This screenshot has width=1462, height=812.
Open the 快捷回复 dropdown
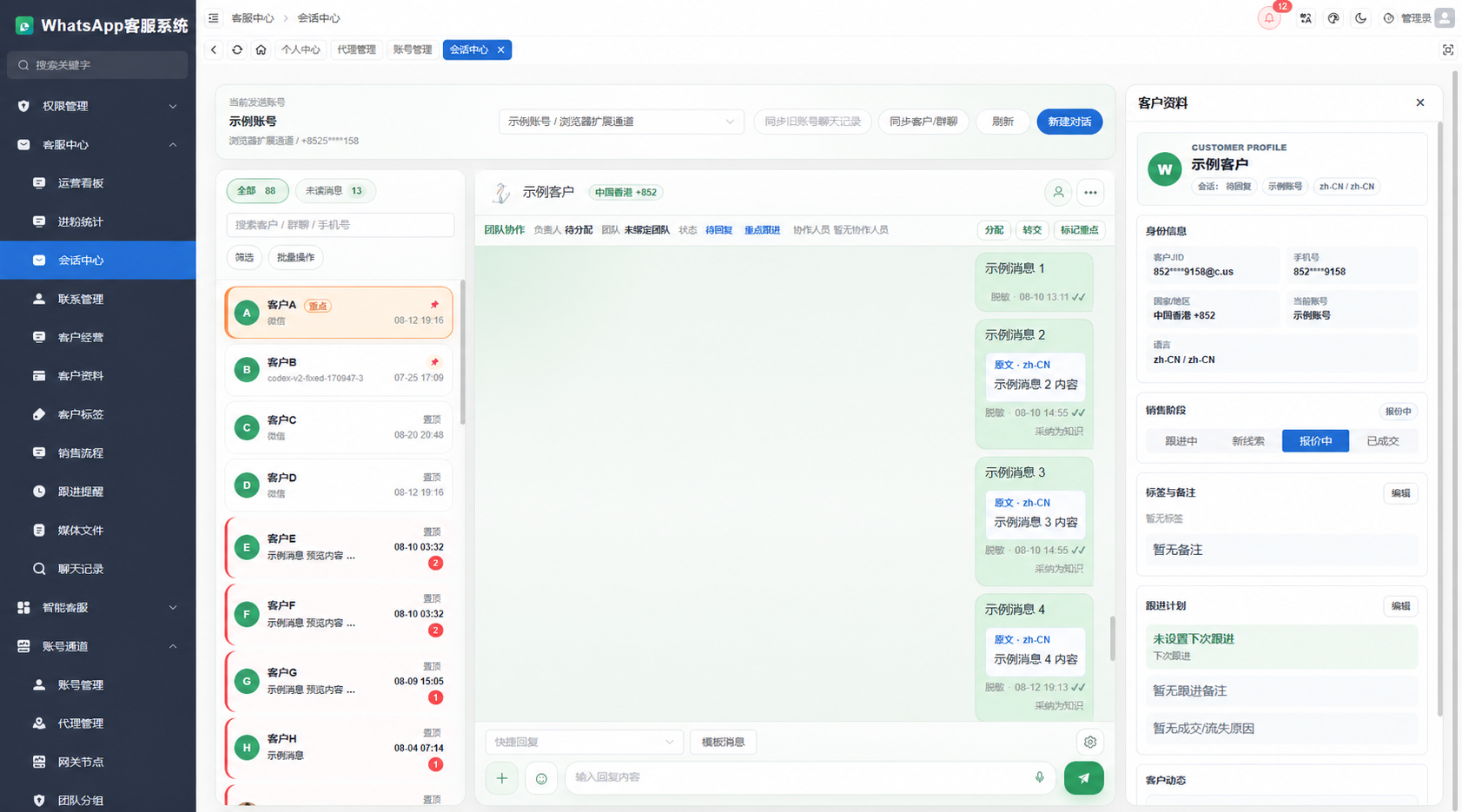tap(584, 742)
